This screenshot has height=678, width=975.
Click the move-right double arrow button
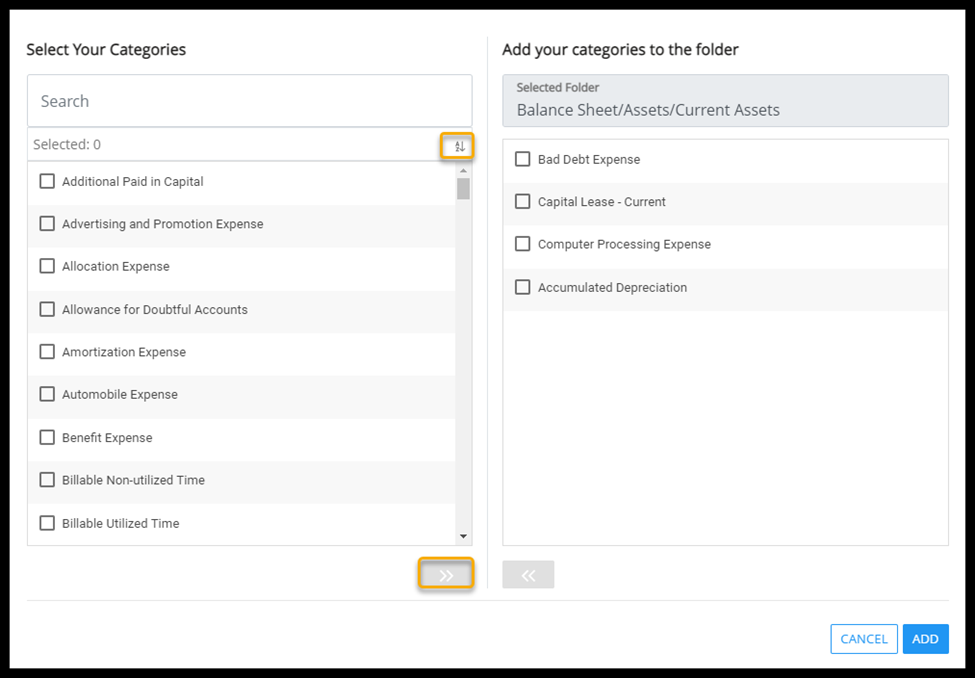(446, 575)
